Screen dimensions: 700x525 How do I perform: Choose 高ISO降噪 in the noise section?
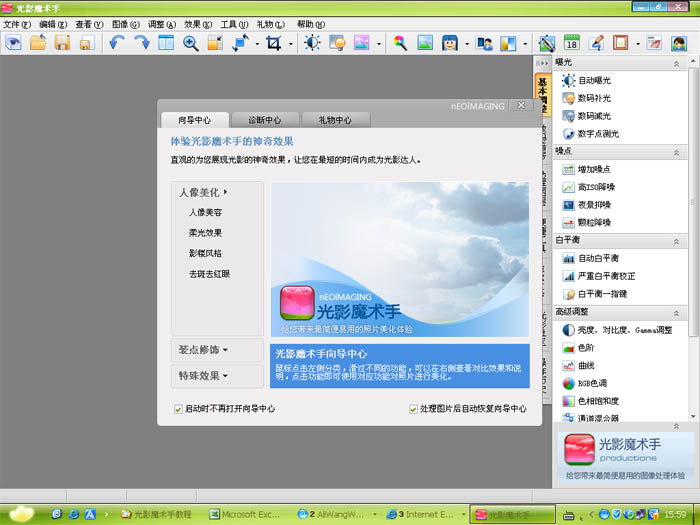588,187
